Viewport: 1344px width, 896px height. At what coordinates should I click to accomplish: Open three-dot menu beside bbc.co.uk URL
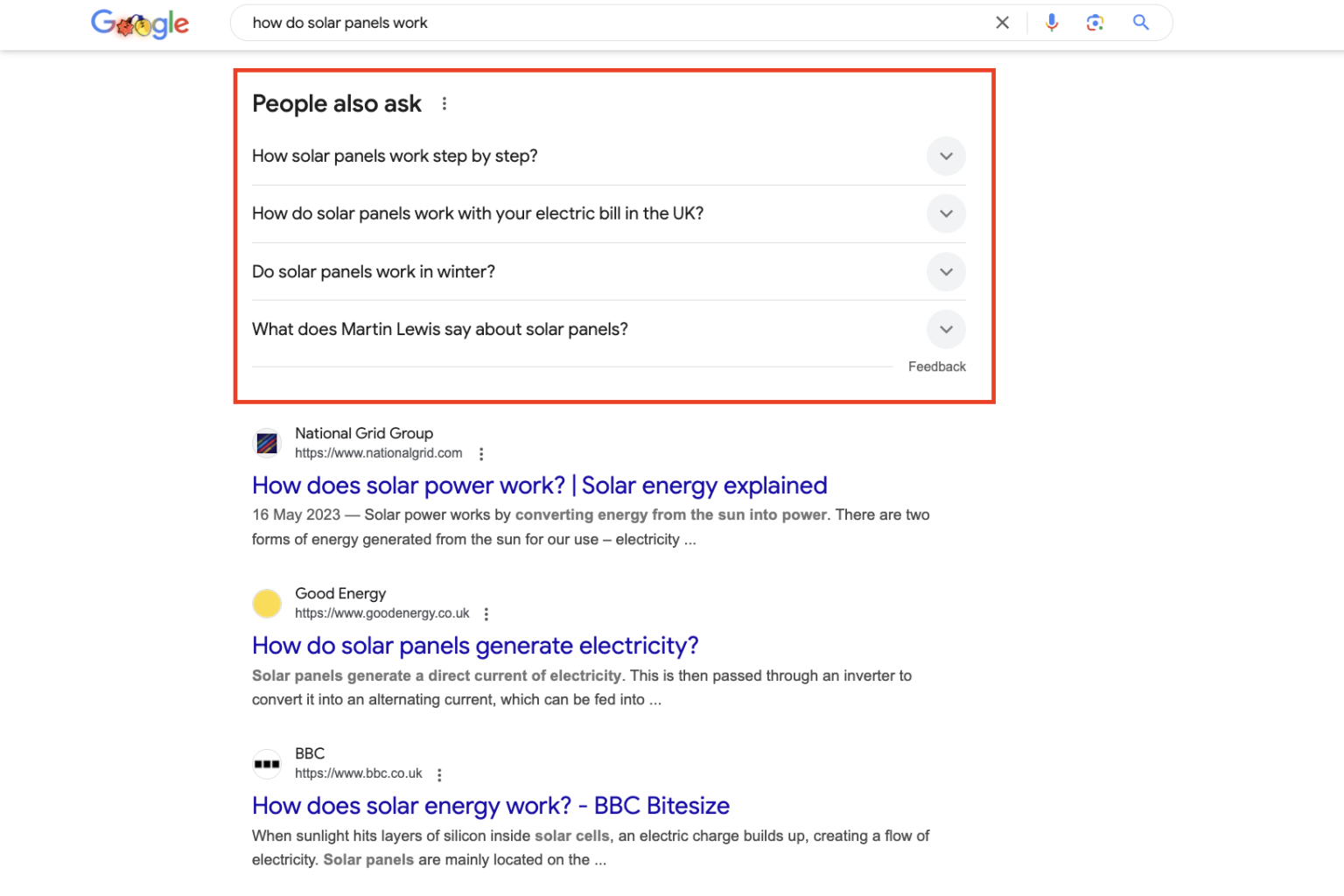click(439, 774)
